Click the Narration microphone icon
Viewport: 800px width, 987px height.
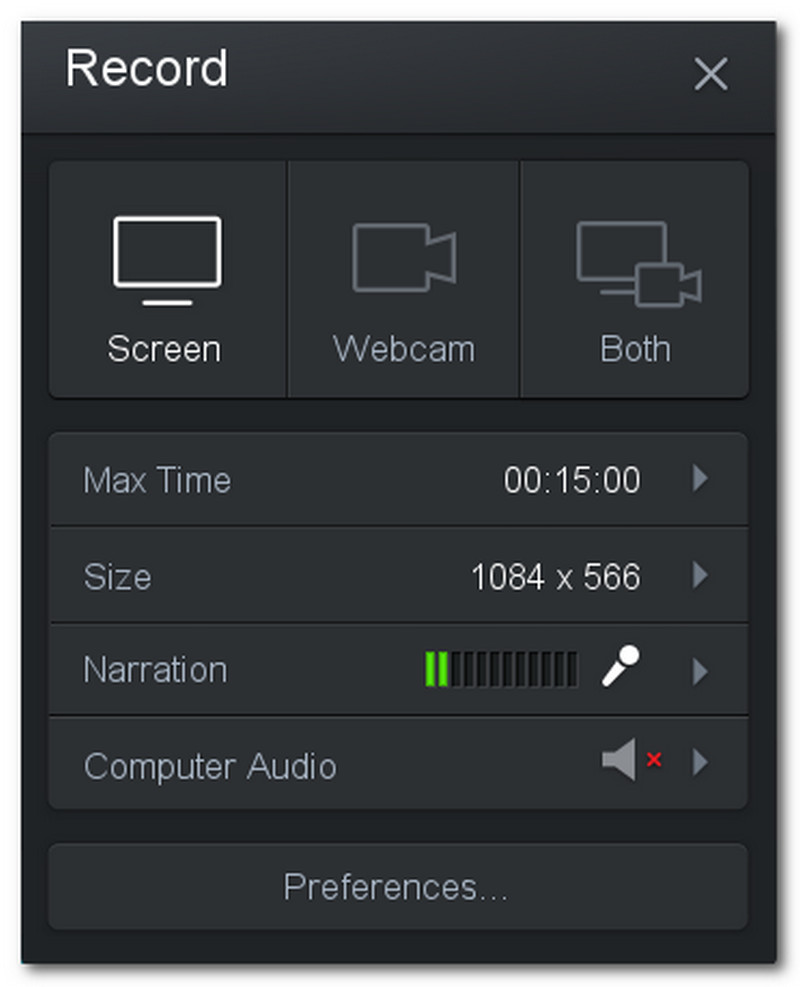(620, 666)
